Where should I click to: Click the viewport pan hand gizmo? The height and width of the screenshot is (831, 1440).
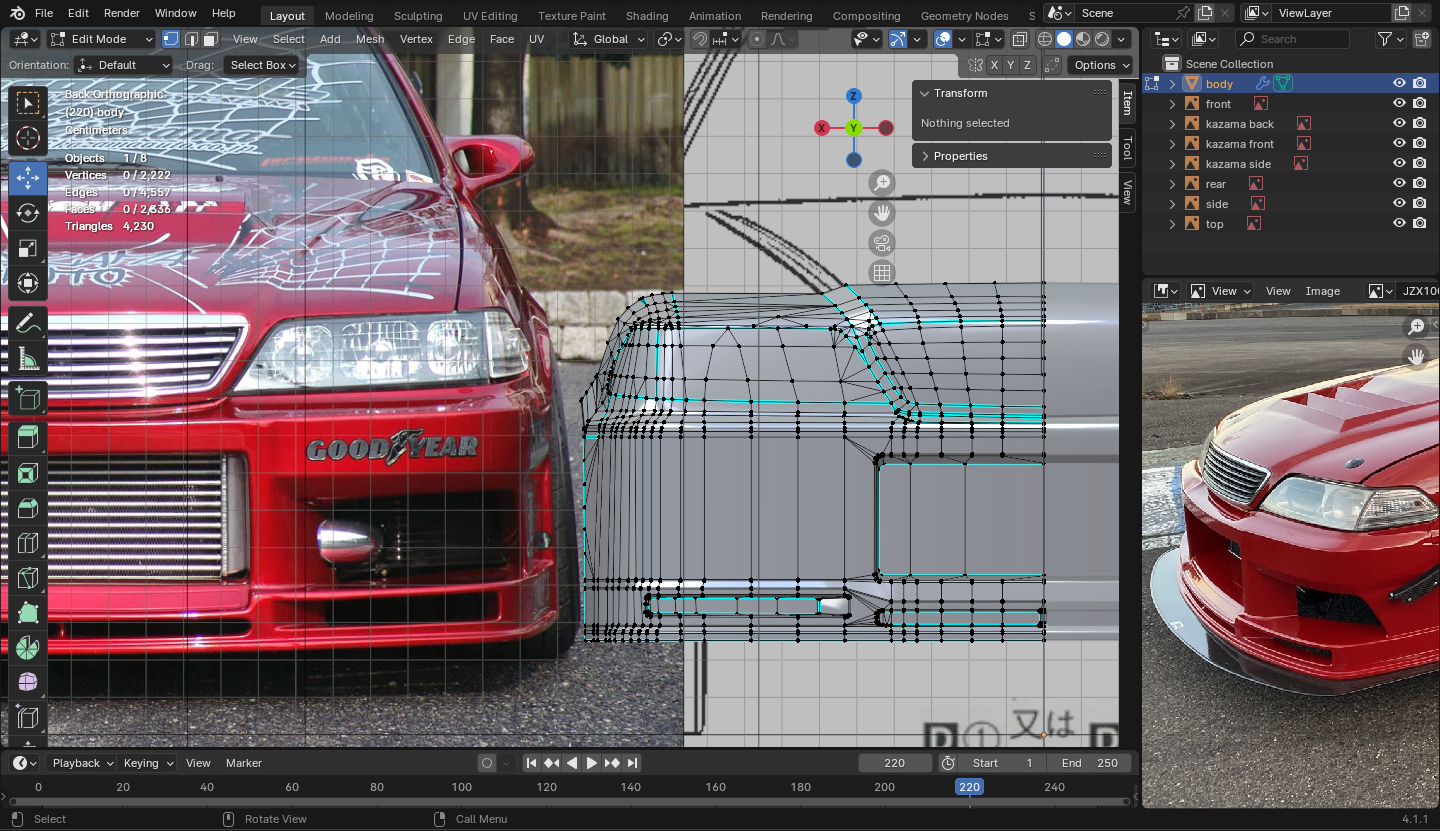coord(882,213)
